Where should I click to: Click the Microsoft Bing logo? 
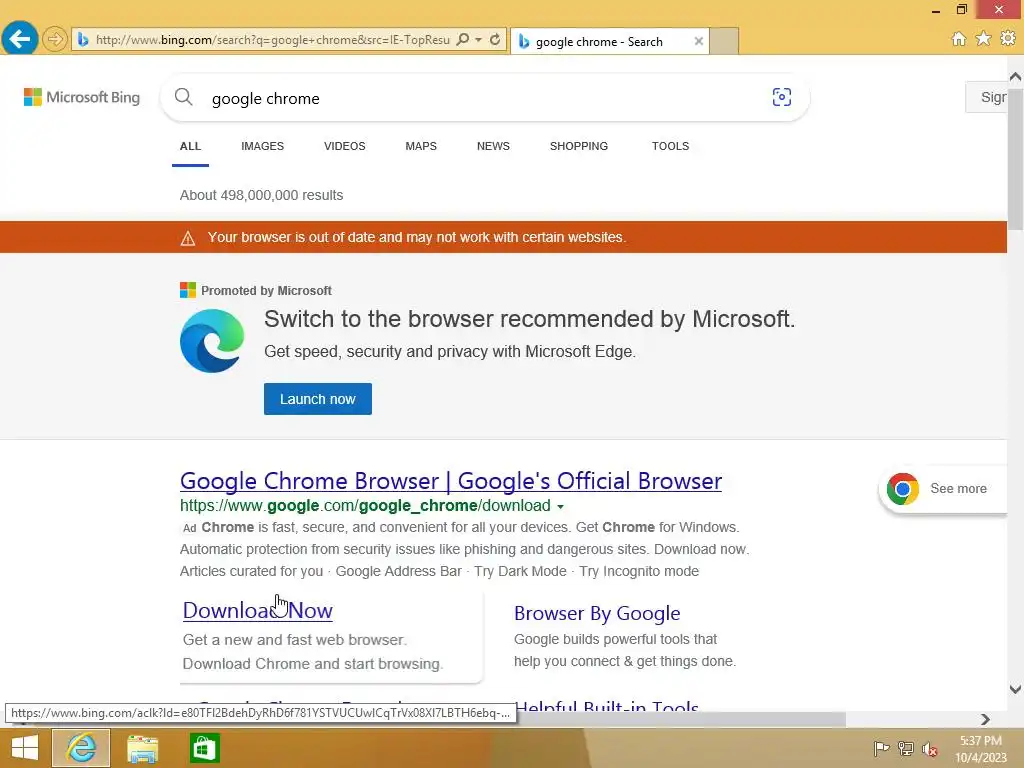pyautogui.click(x=82, y=97)
